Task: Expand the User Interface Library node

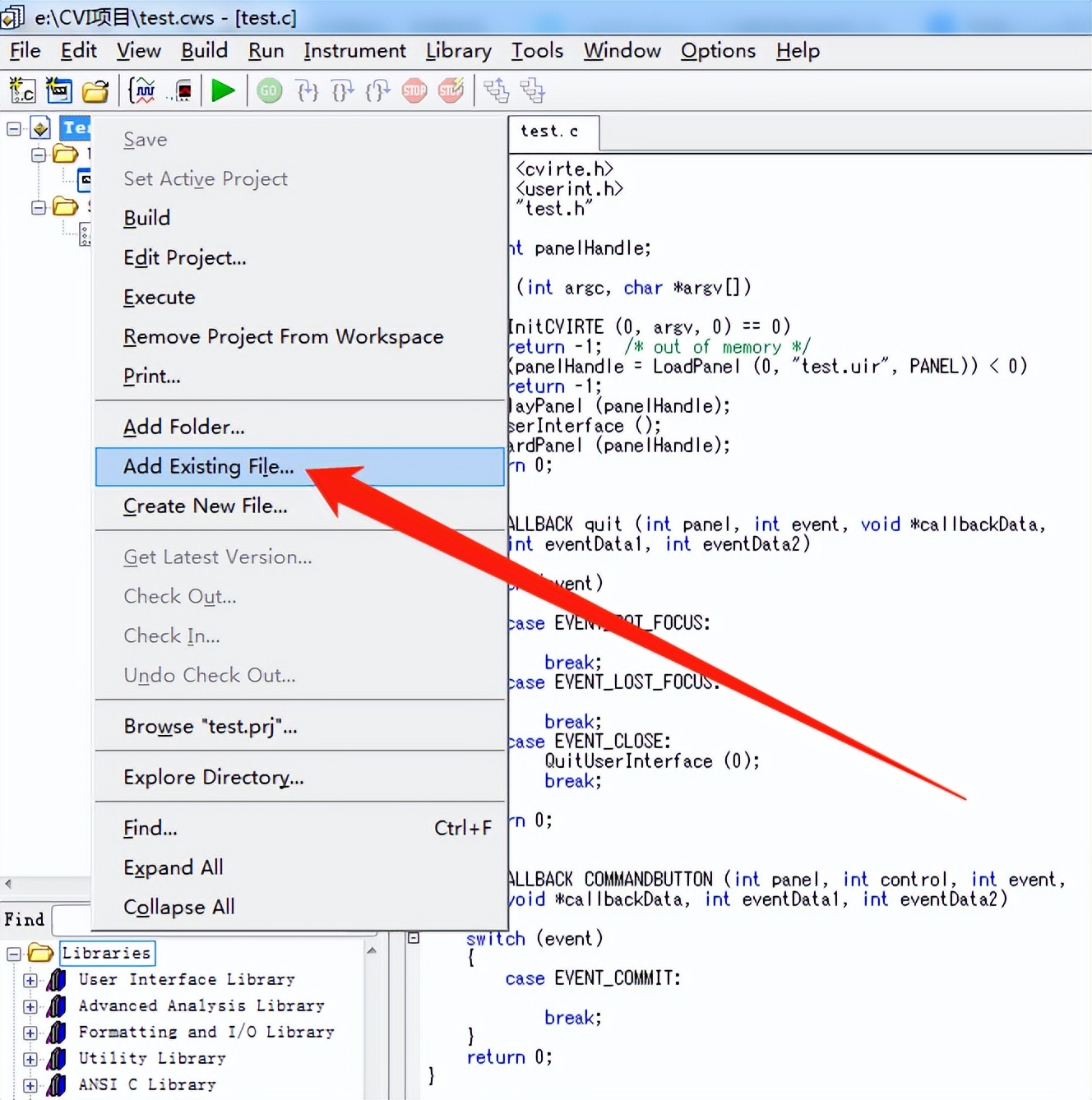Action: coord(30,980)
